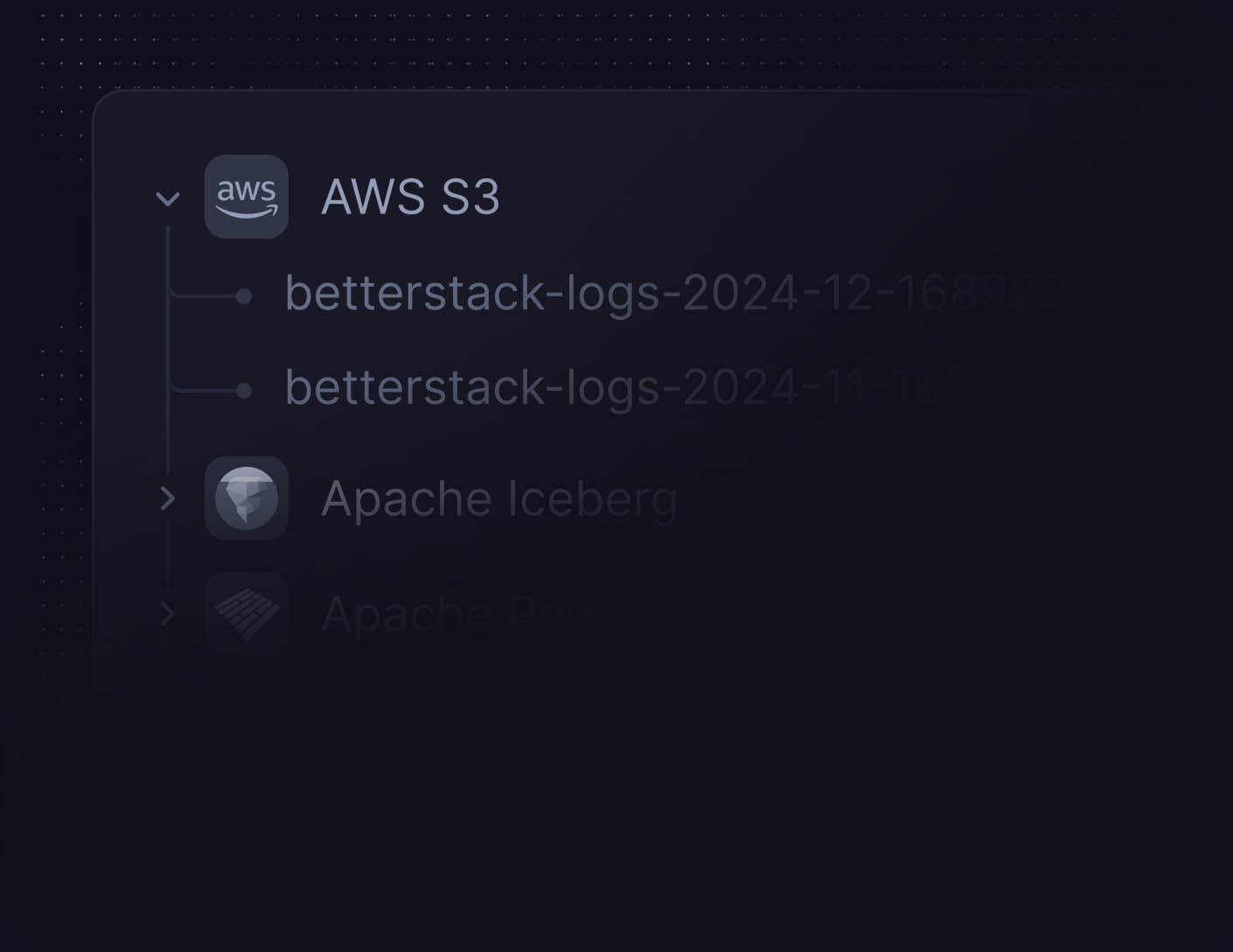Screen dimensions: 1233x952
Task: Expand the Apache Iceberg node chevron
Action: point(167,498)
